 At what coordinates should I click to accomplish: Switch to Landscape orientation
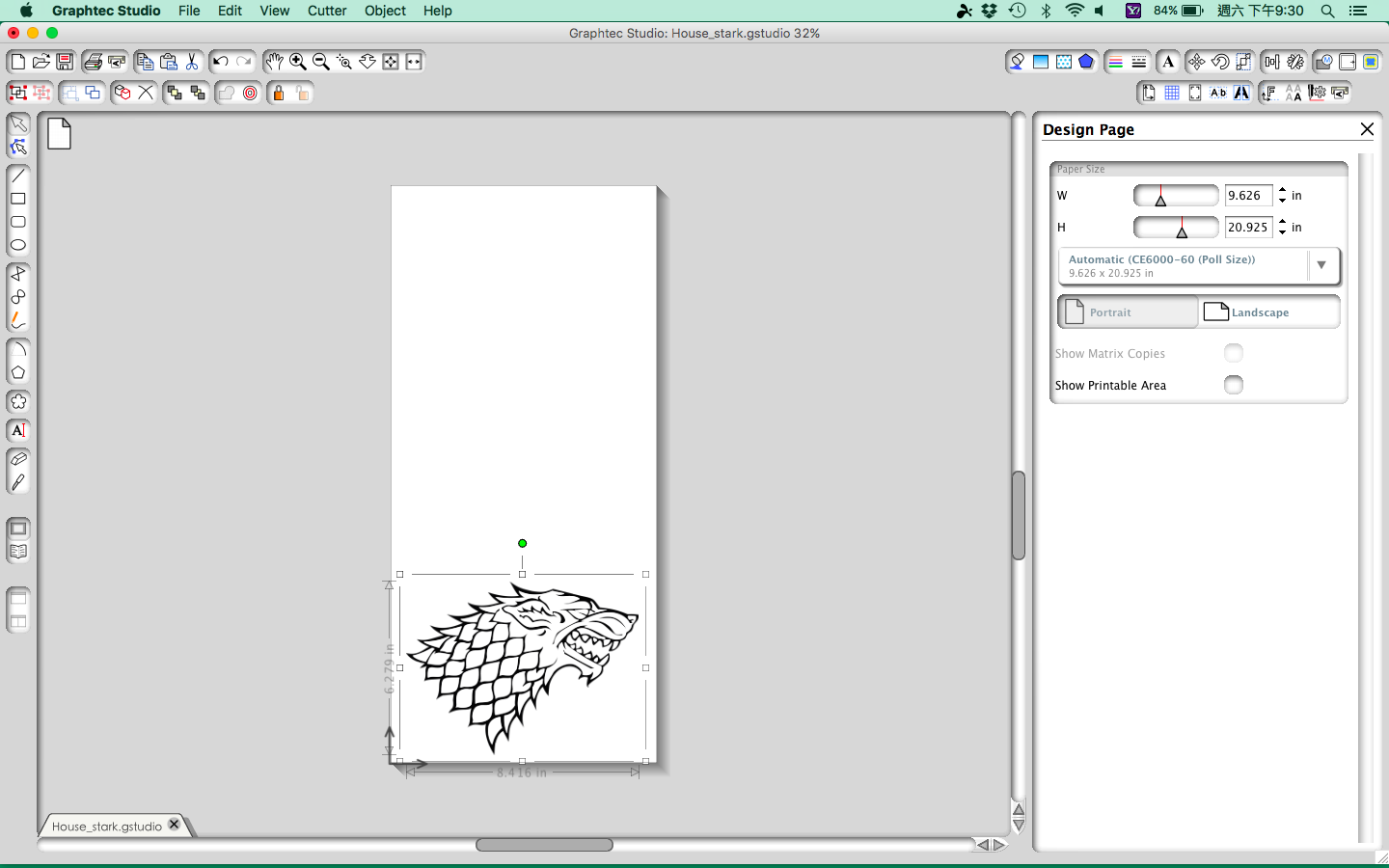point(1269,312)
